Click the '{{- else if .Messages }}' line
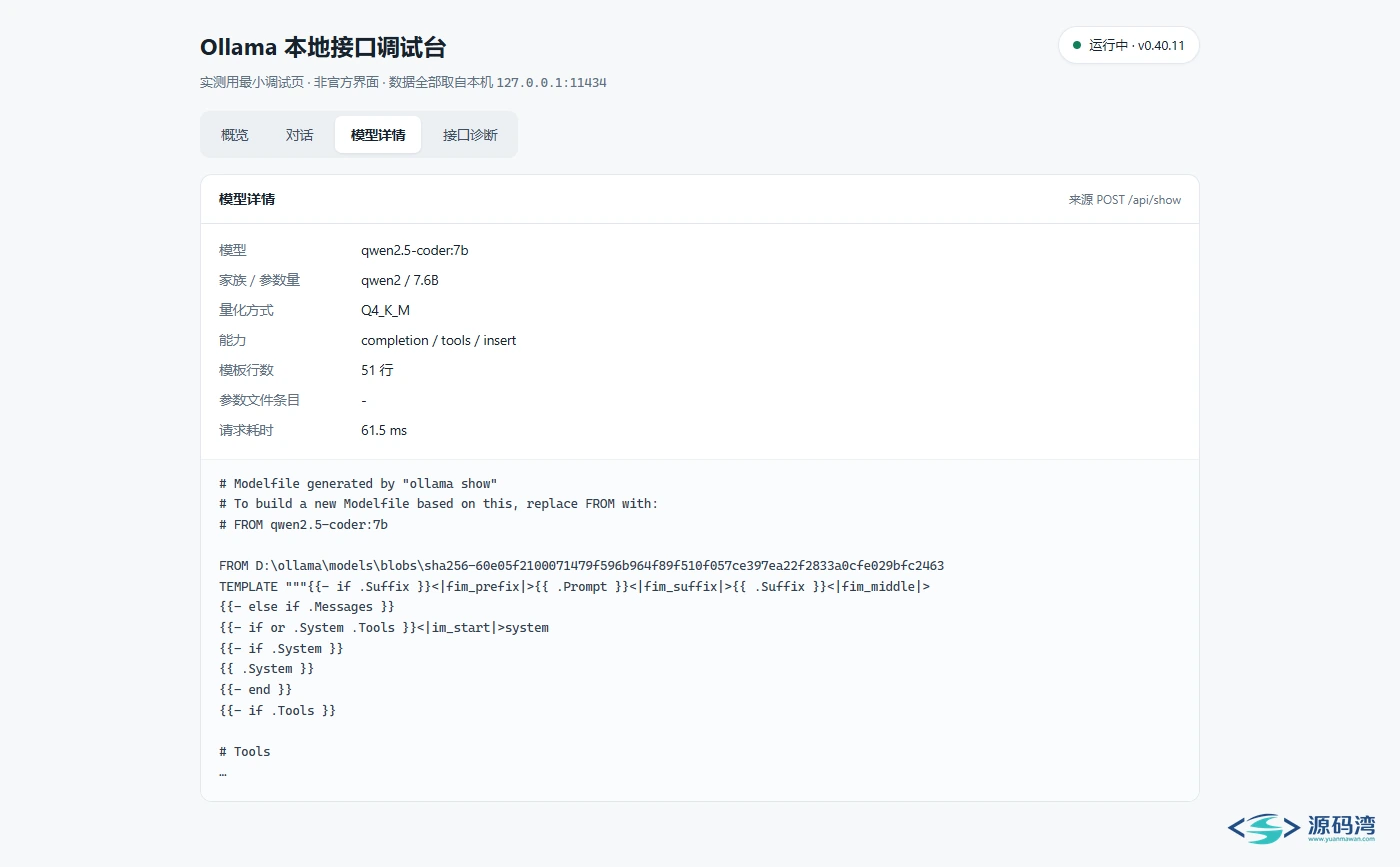Viewport: 1400px width, 867px height. pyautogui.click(x=307, y=607)
